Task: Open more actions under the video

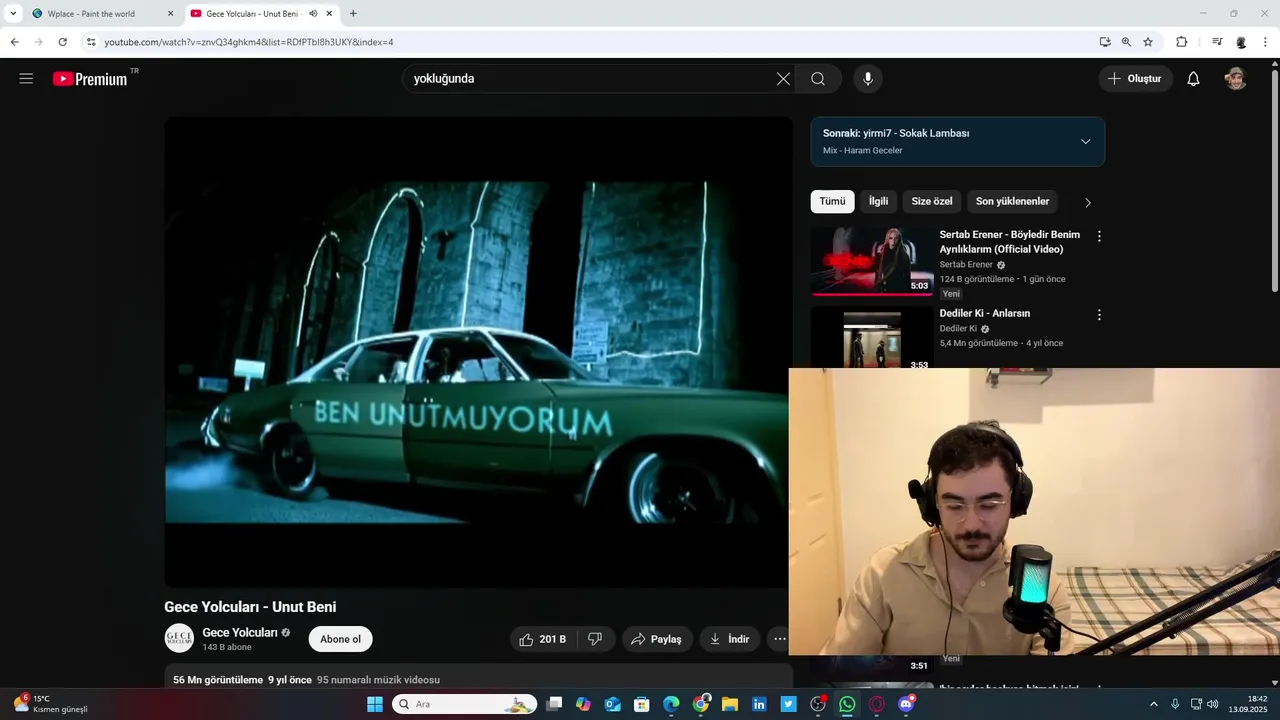Action: tap(780, 639)
